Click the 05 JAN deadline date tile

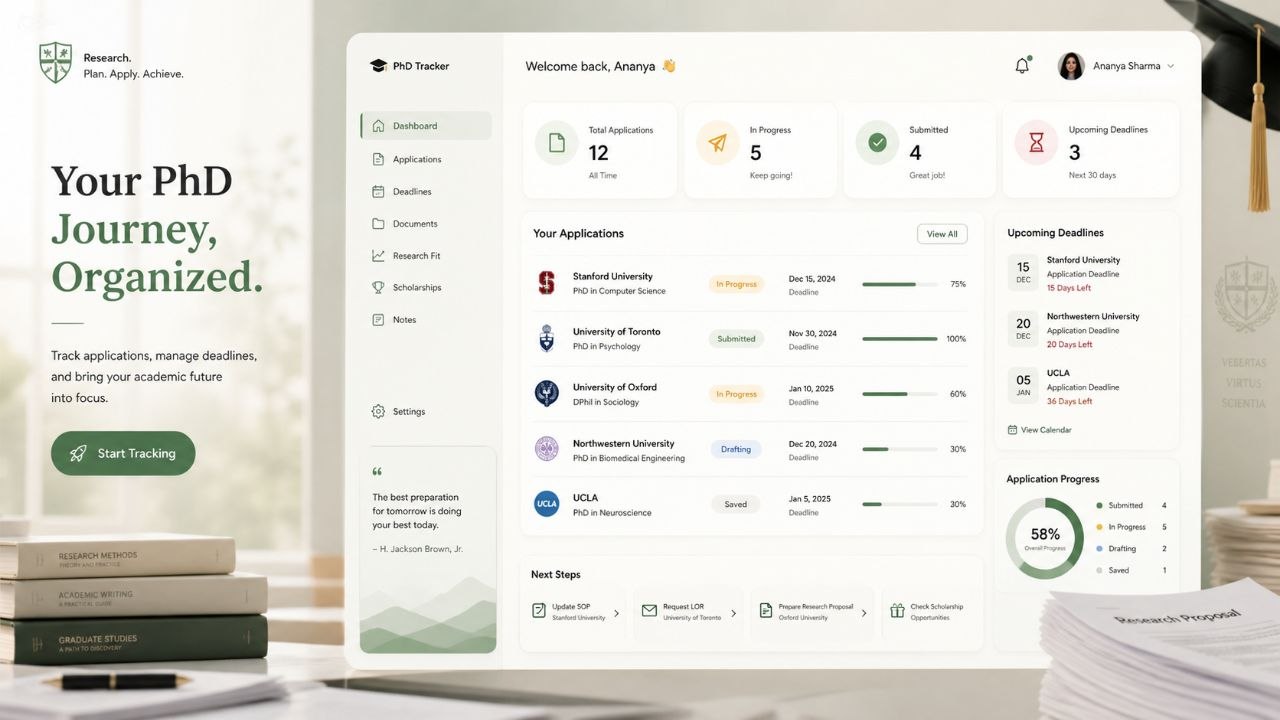click(1023, 385)
